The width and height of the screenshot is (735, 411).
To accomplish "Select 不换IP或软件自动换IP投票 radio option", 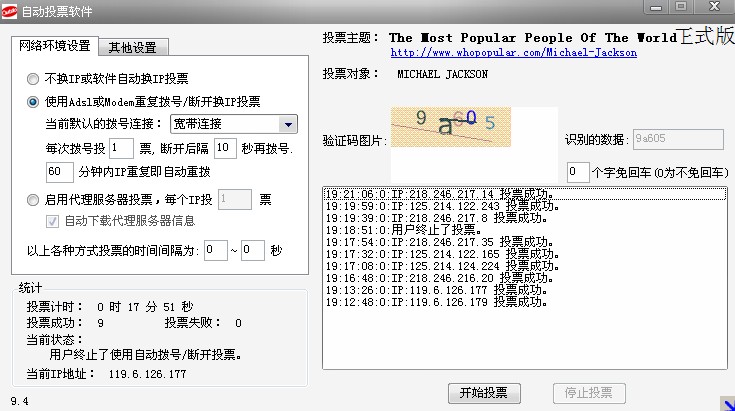I will pos(34,78).
